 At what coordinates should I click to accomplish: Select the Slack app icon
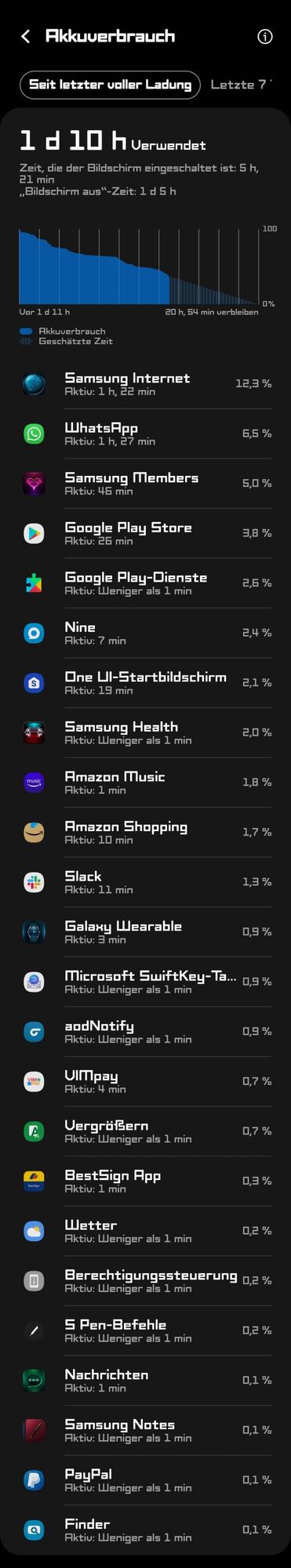tap(34, 882)
